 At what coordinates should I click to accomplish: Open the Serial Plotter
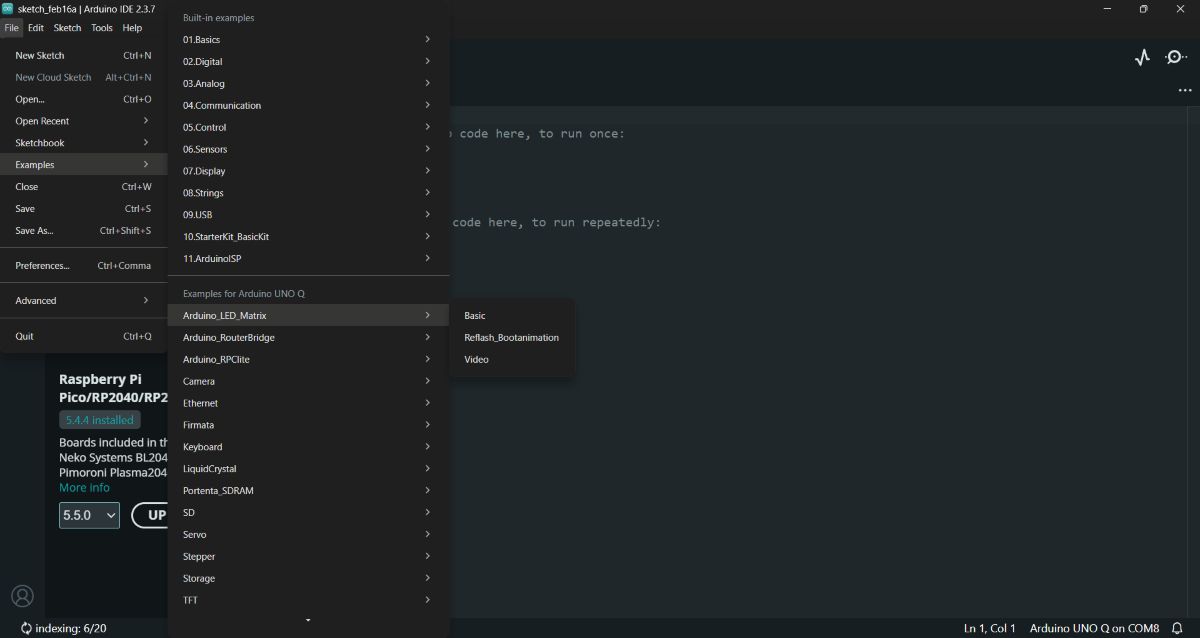pos(1141,57)
